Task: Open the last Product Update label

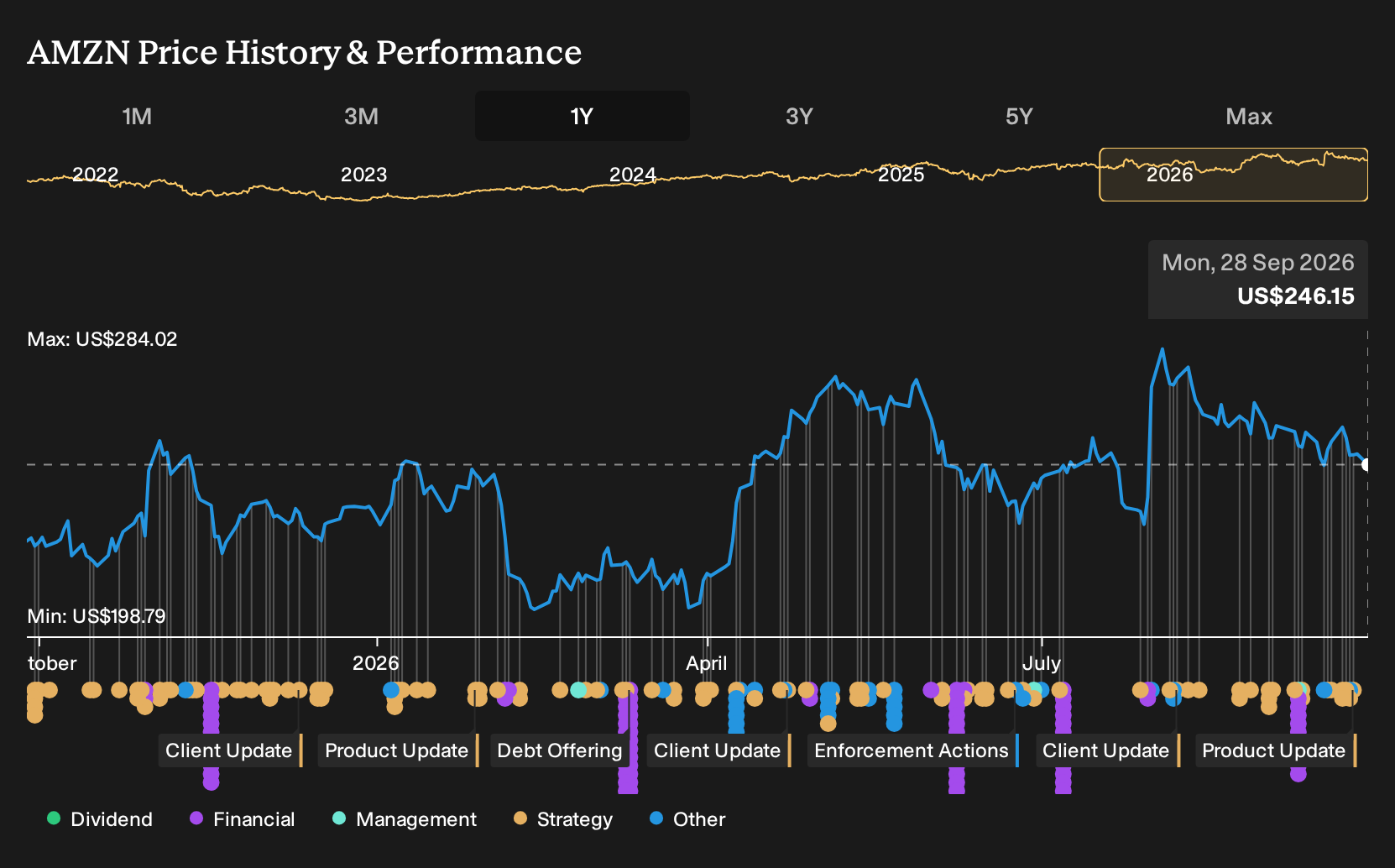Action: click(1275, 750)
